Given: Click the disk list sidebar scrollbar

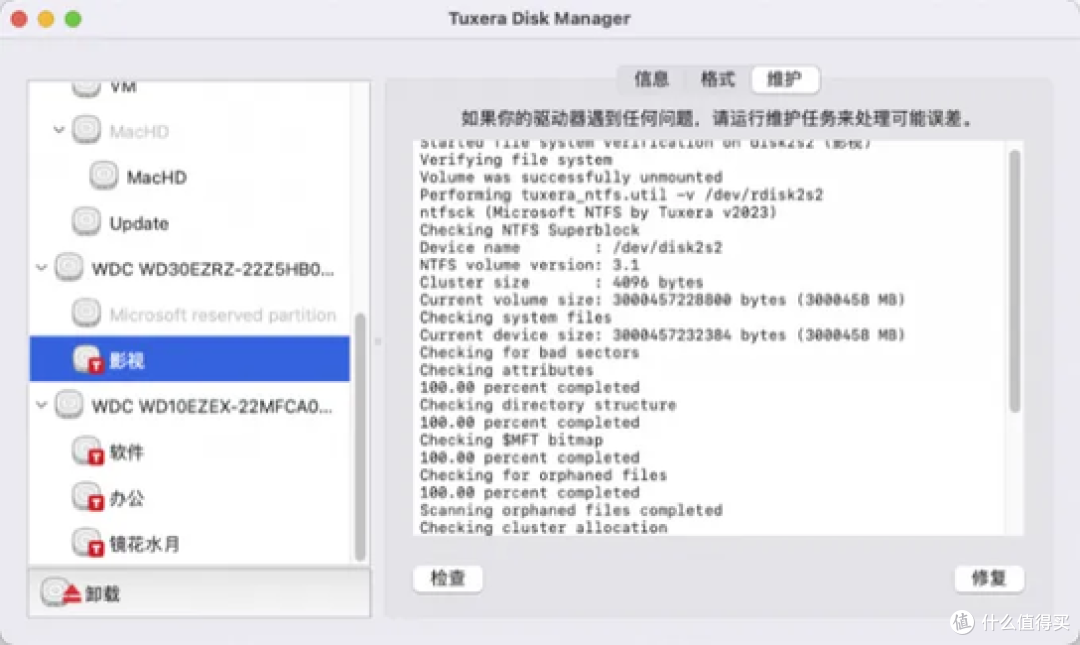Looking at the screenshot, I should (360, 437).
